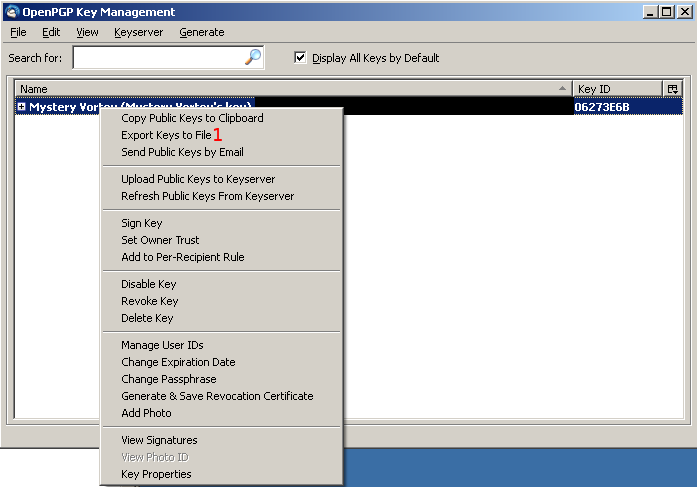The height and width of the screenshot is (487, 697).
Task: Minimize the Key Management window
Action: (x=650, y=12)
